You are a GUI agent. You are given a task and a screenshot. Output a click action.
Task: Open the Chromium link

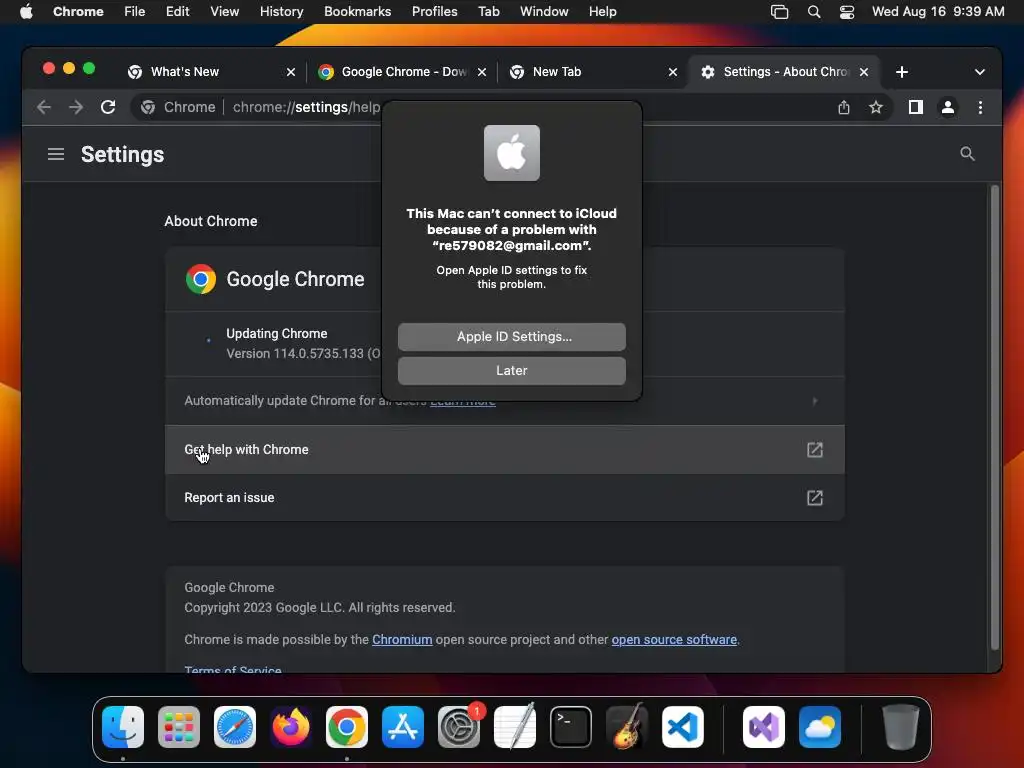[402, 640]
